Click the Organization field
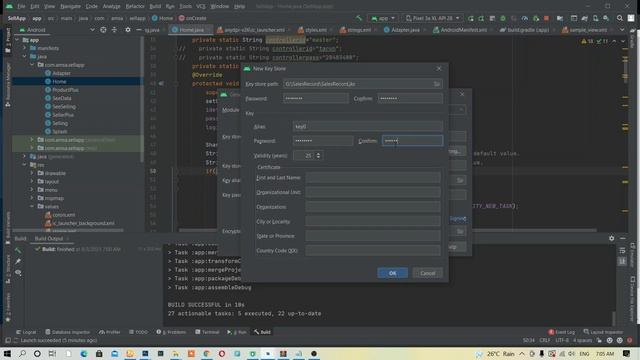The height and width of the screenshot is (360, 640). pos(373,207)
